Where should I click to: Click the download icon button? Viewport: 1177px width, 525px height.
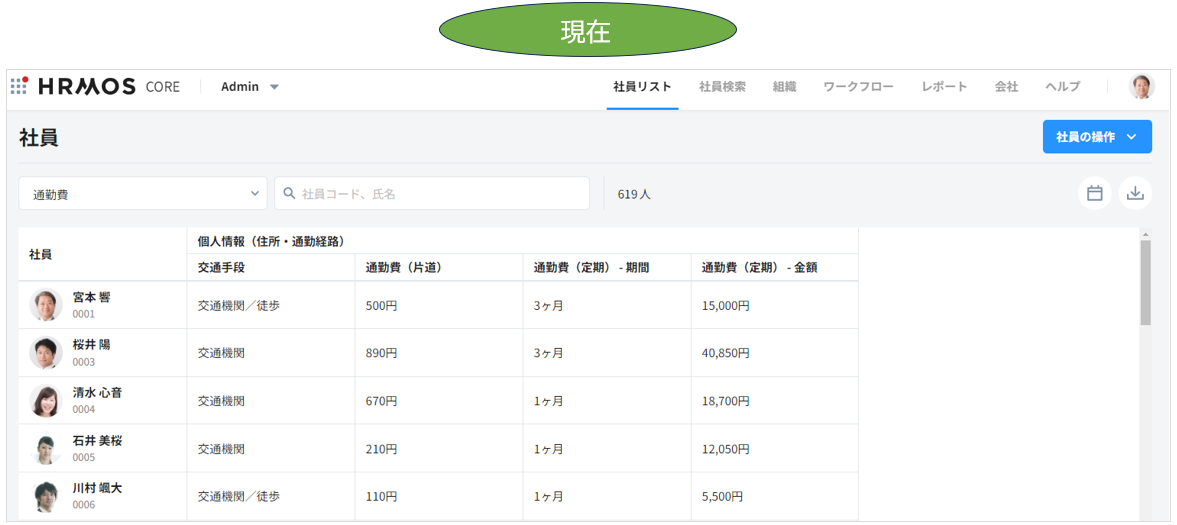(x=1135, y=194)
